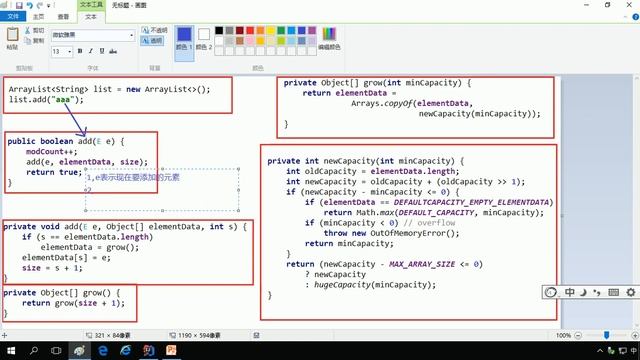Open Task View on the taskbar

tap(56, 351)
